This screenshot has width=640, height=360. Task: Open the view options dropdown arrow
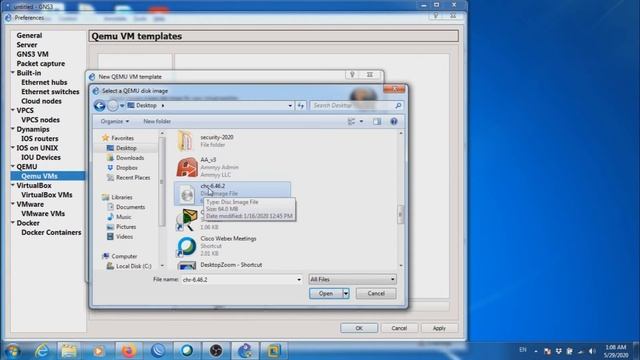[361, 122]
